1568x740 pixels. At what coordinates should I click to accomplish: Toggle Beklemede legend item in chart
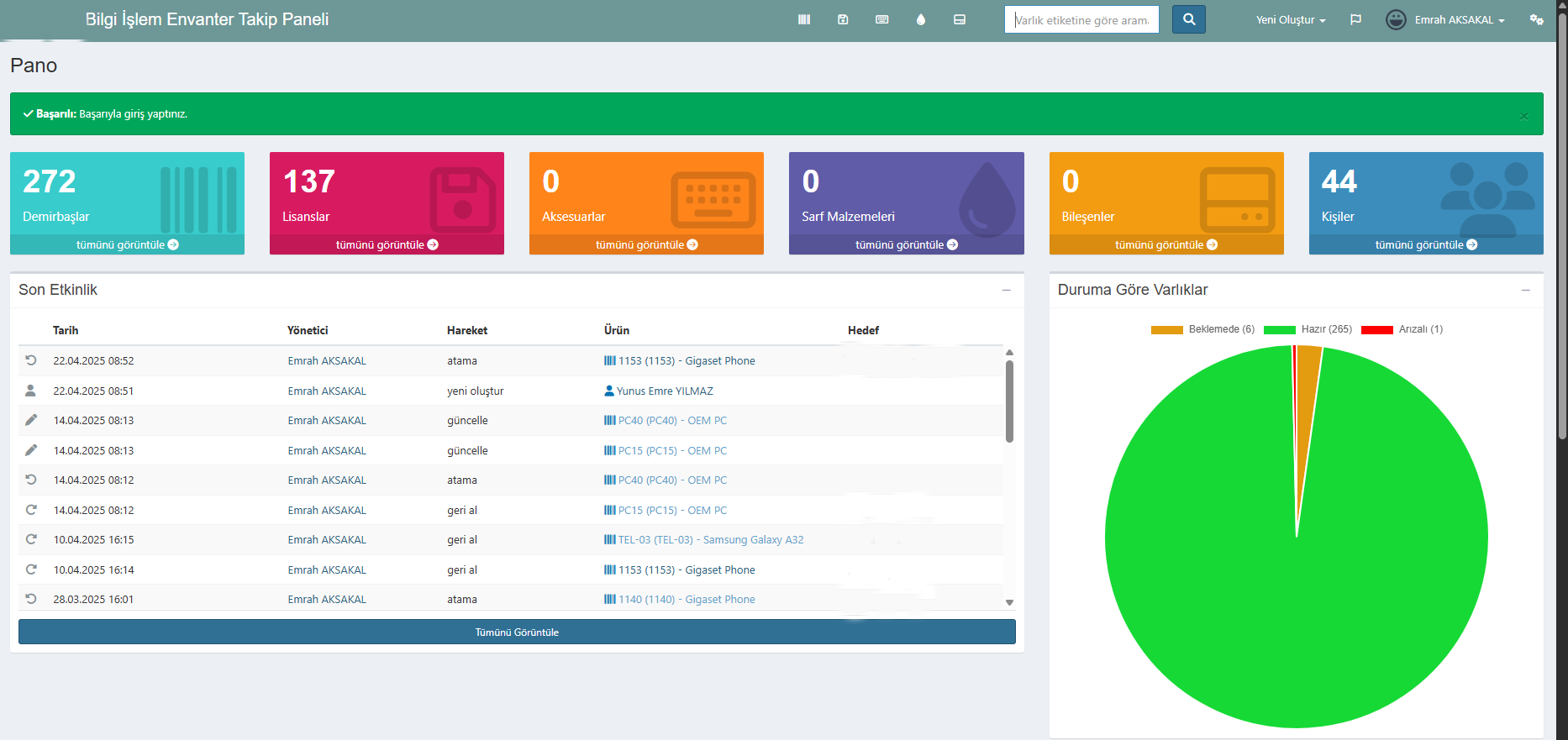[1202, 329]
